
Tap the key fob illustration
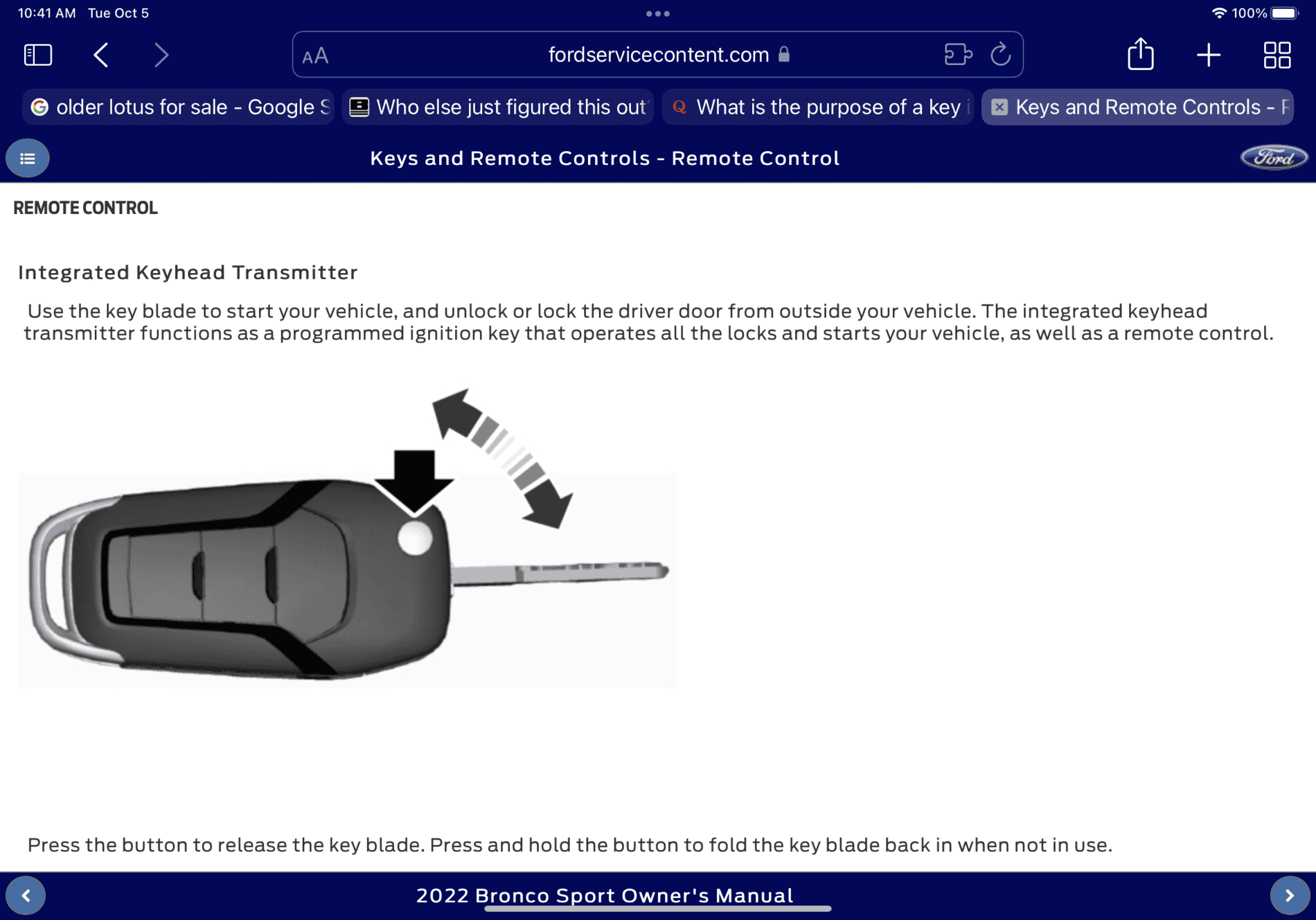[347, 538]
